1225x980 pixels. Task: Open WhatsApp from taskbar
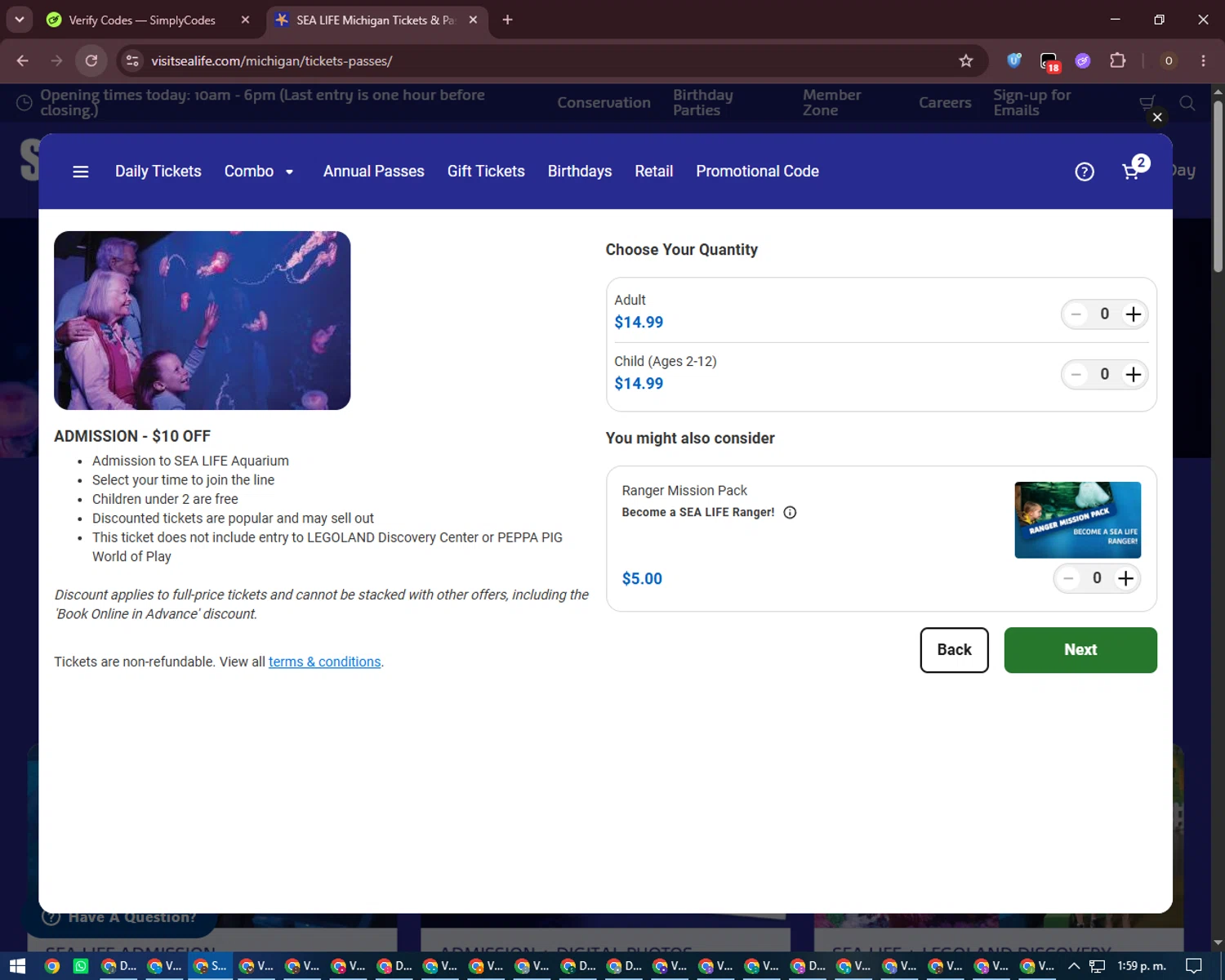point(81,966)
